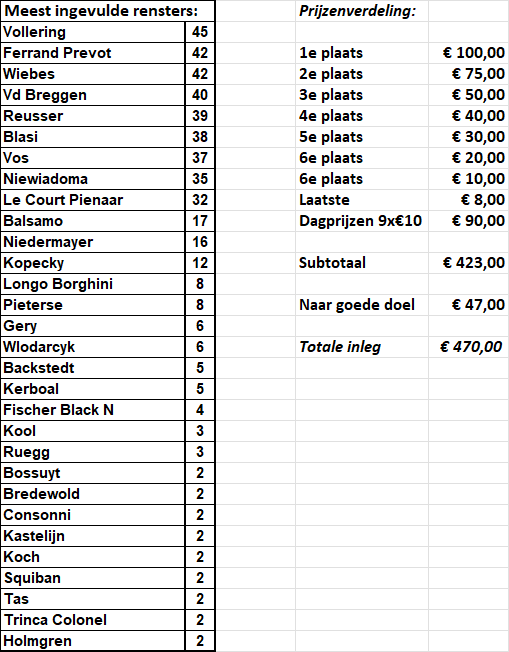The height and width of the screenshot is (652, 509).
Task: Select the Vollering name cell
Action: coord(93,32)
